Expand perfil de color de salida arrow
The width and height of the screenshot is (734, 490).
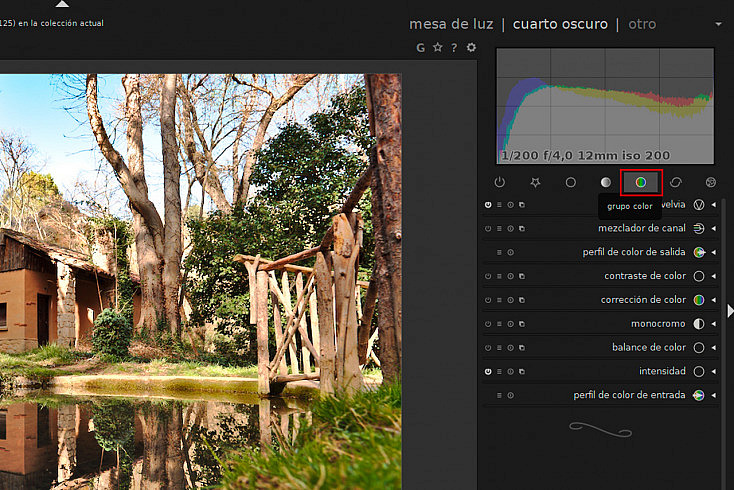point(714,252)
